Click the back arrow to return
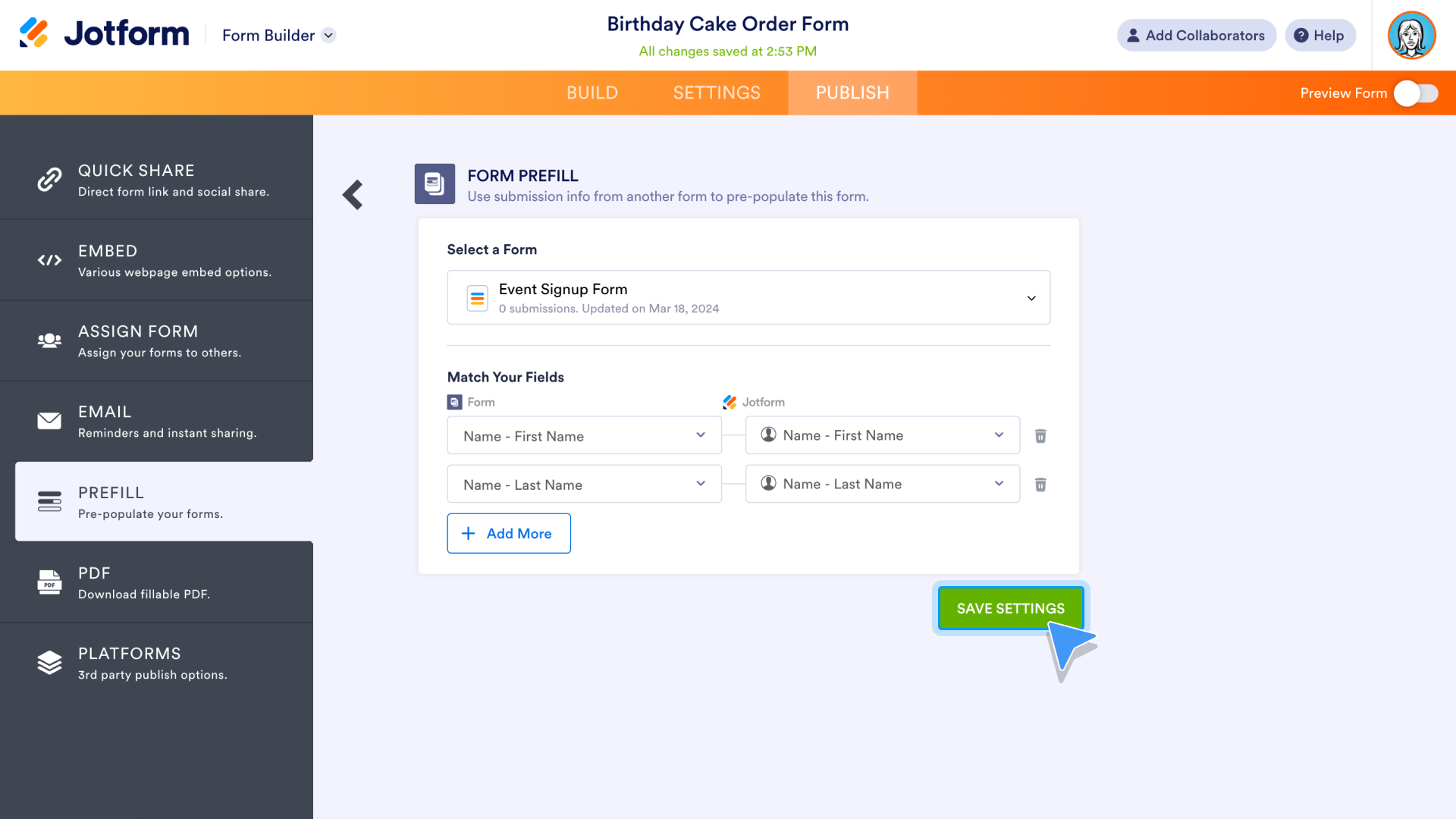This screenshot has height=819, width=1456. 353,194
